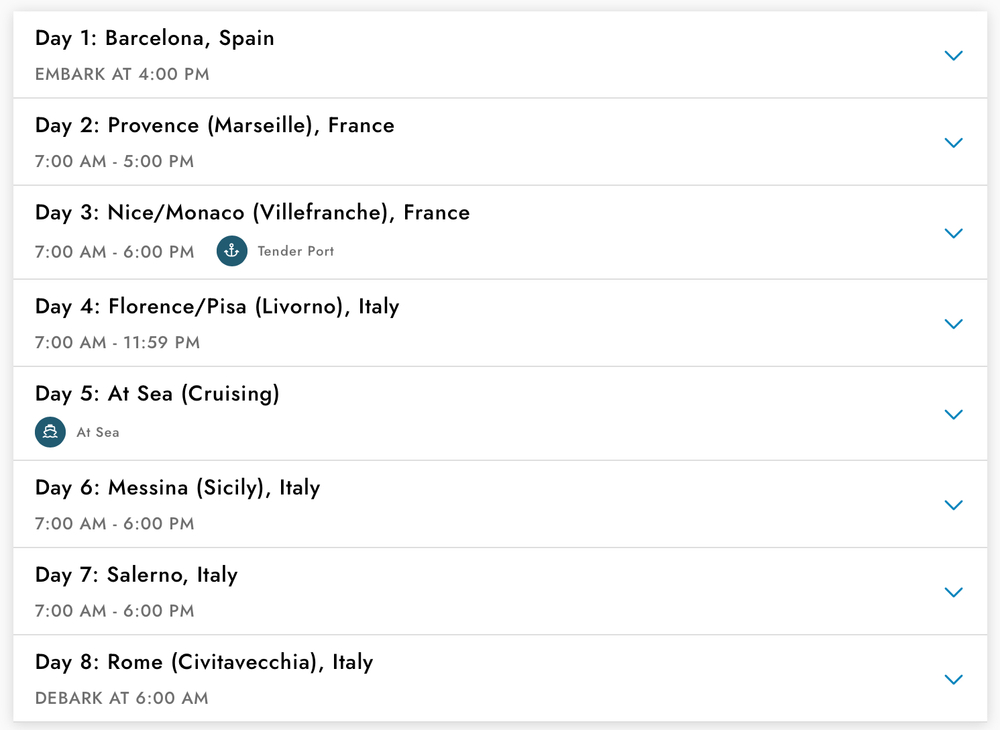Expand Day 1 Barcelona chevron
The height and width of the screenshot is (730, 1000).
click(953, 56)
